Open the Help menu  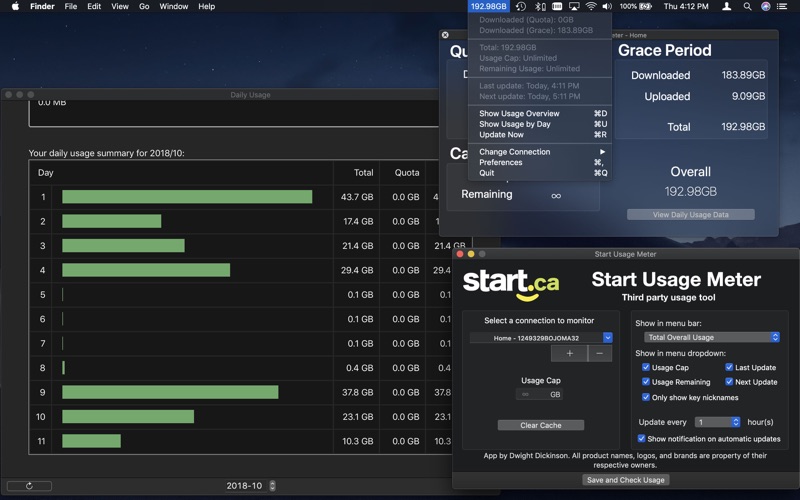point(207,6)
